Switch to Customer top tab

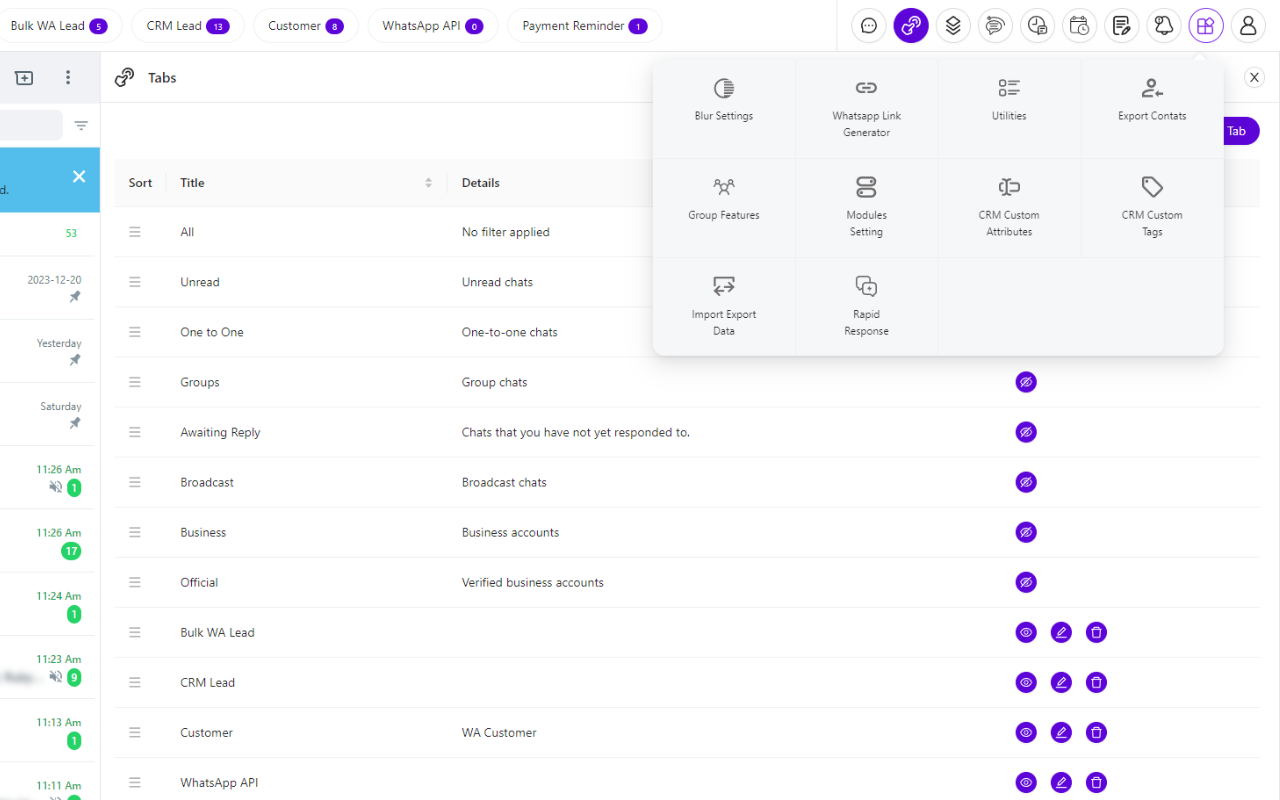306,26
